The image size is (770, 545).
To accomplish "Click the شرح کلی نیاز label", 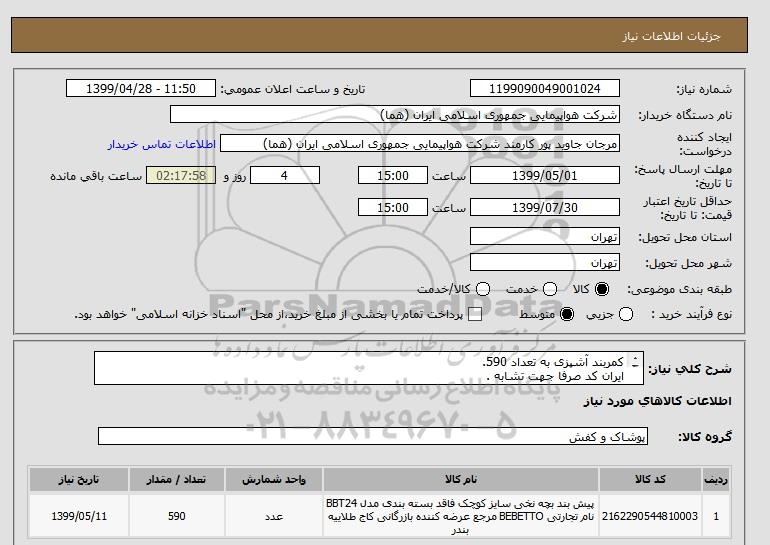I will pyautogui.click(x=690, y=369).
